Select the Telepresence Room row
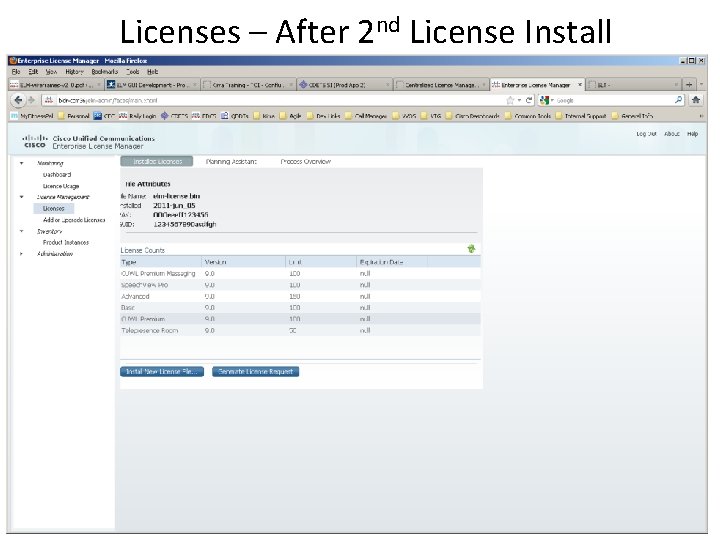720x540 pixels. (x=300, y=331)
